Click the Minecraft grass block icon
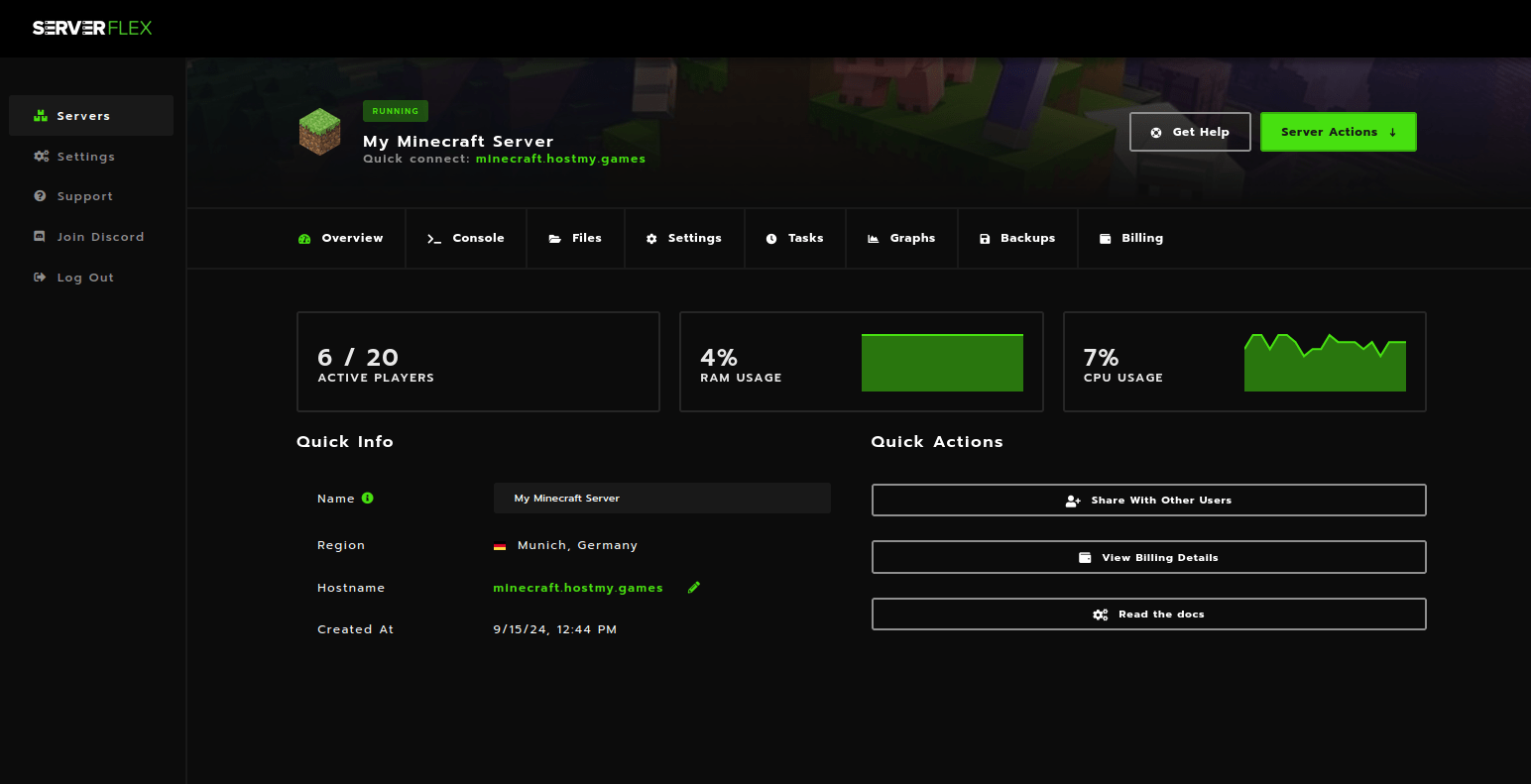Image resolution: width=1531 pixels, height=784 pixels. tap(319, 132)
